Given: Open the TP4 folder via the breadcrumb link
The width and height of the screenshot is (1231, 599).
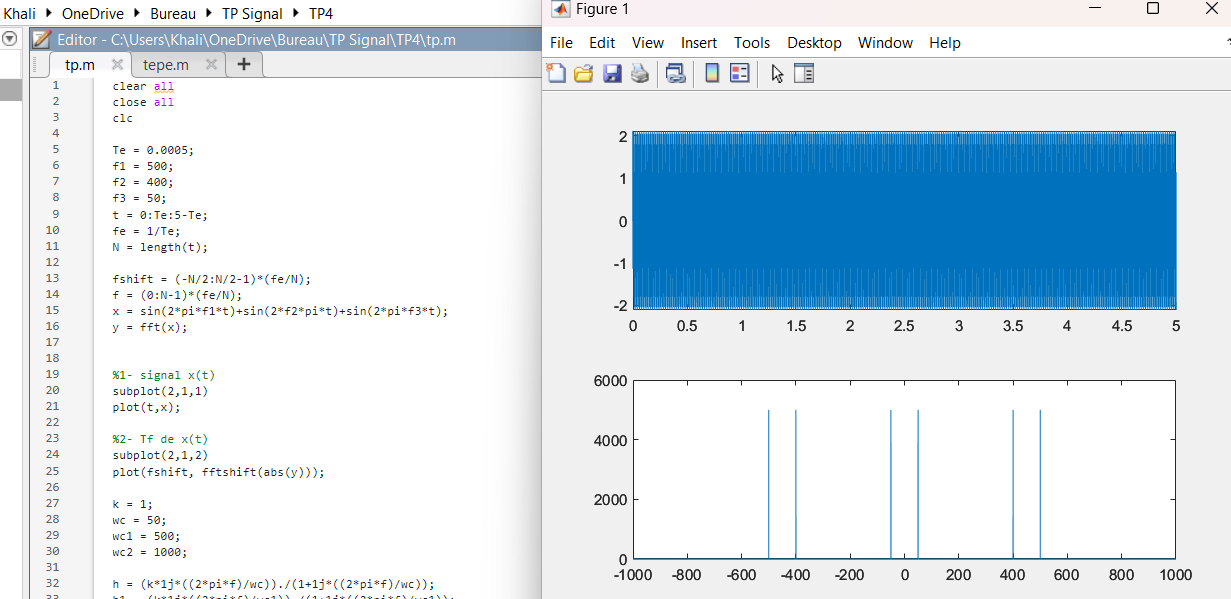Looking at the screenshot, I should (321, 14).
